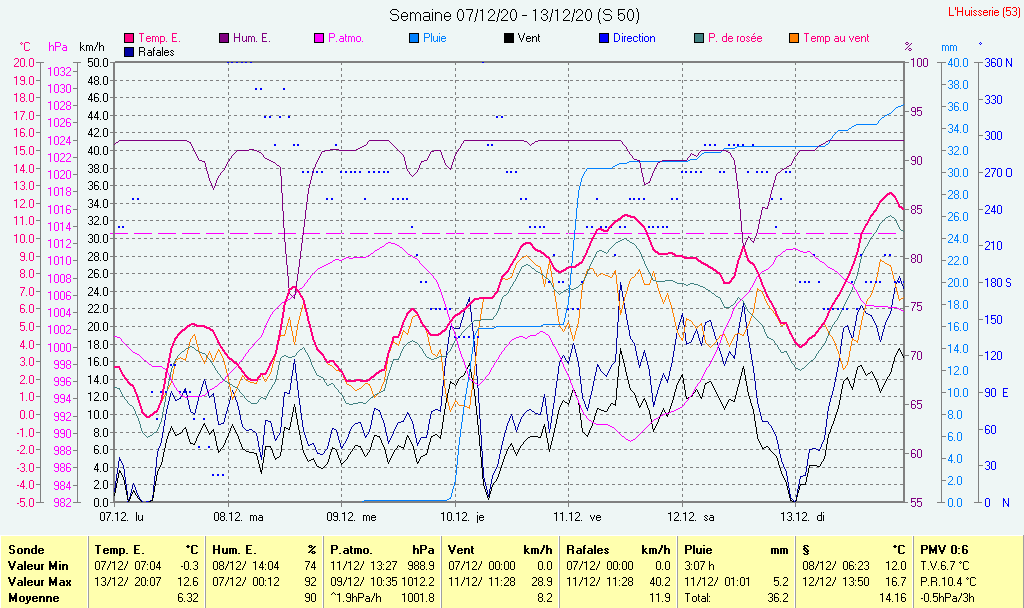Click the chart title 'Semaine 07/12/20 - 13/12/20 (S 50)'
Image resolution: width=1024 pixels, height=608 pixels.
(515, 15)
